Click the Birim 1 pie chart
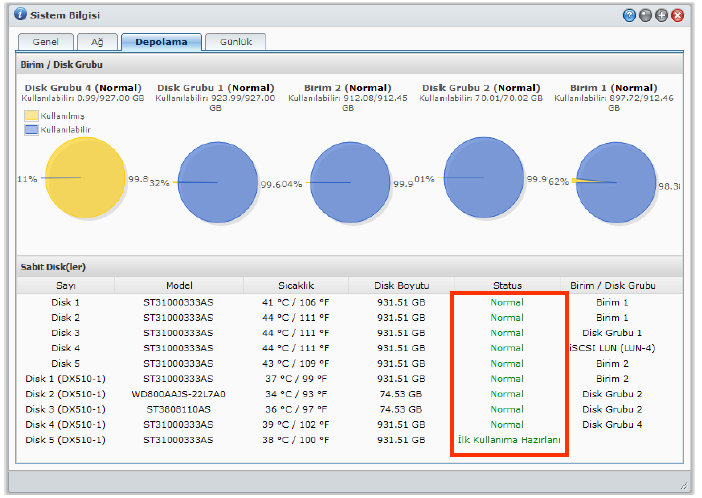 [616, 182]
